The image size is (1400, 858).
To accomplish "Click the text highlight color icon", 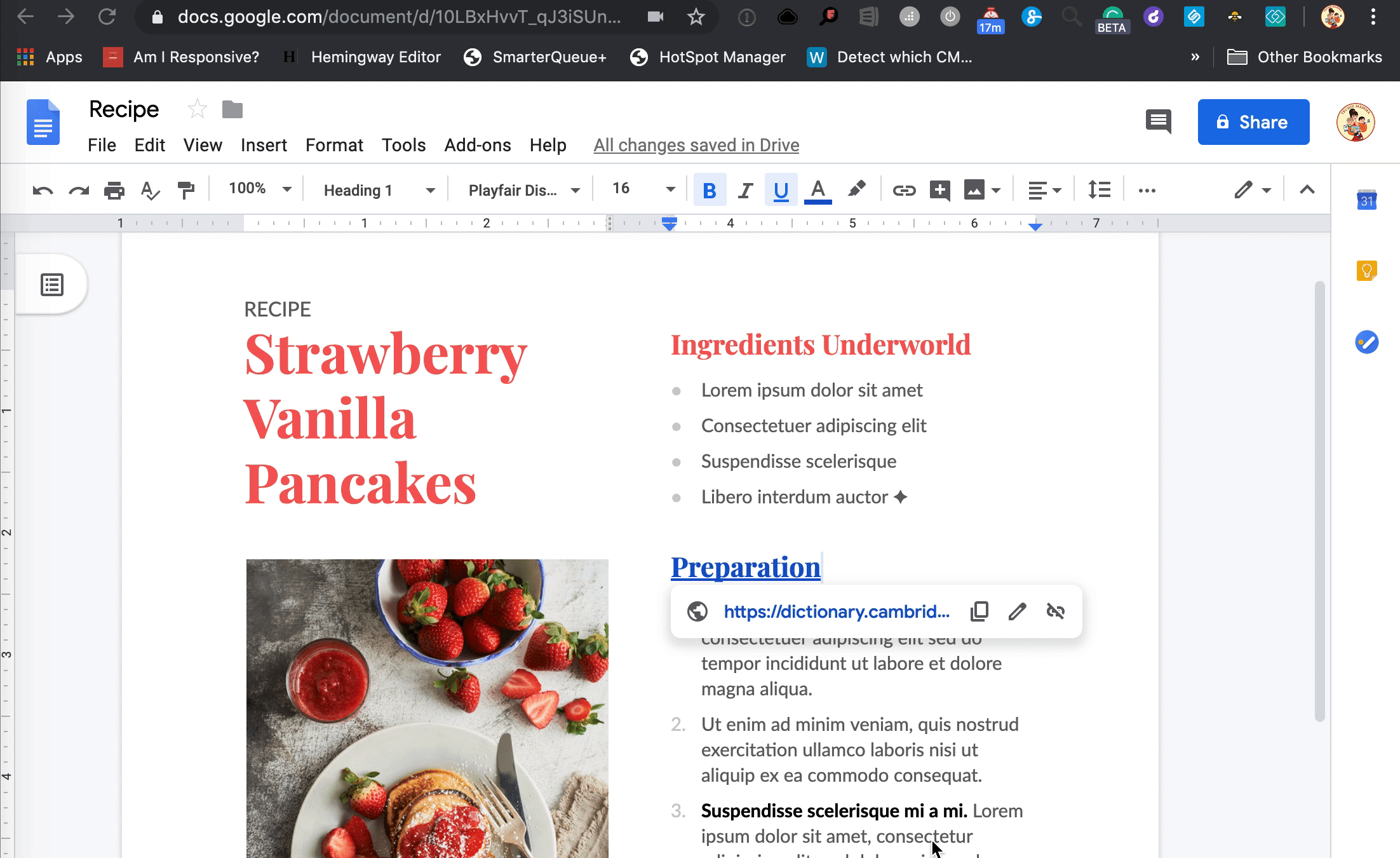I will 857,190.
